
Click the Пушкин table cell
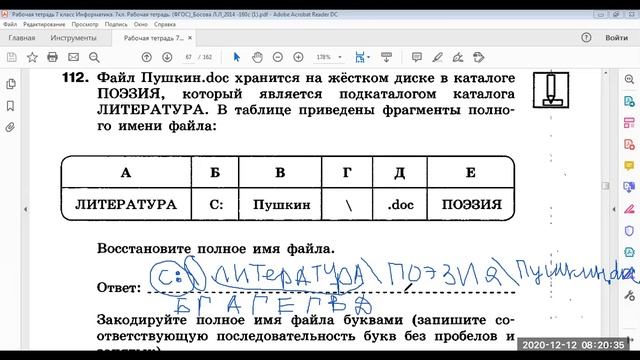coord(281,204)
